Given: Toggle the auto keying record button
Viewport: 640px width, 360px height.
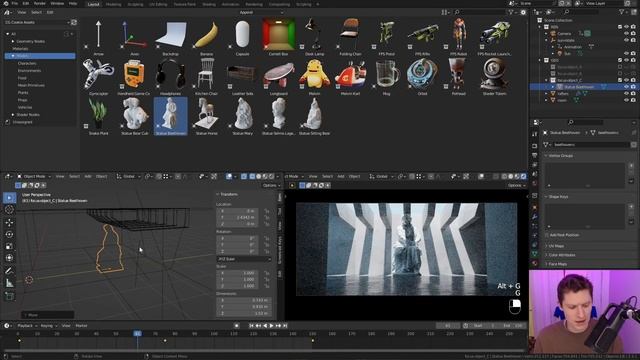Looking at the screenshot, I should click(236, 326).
